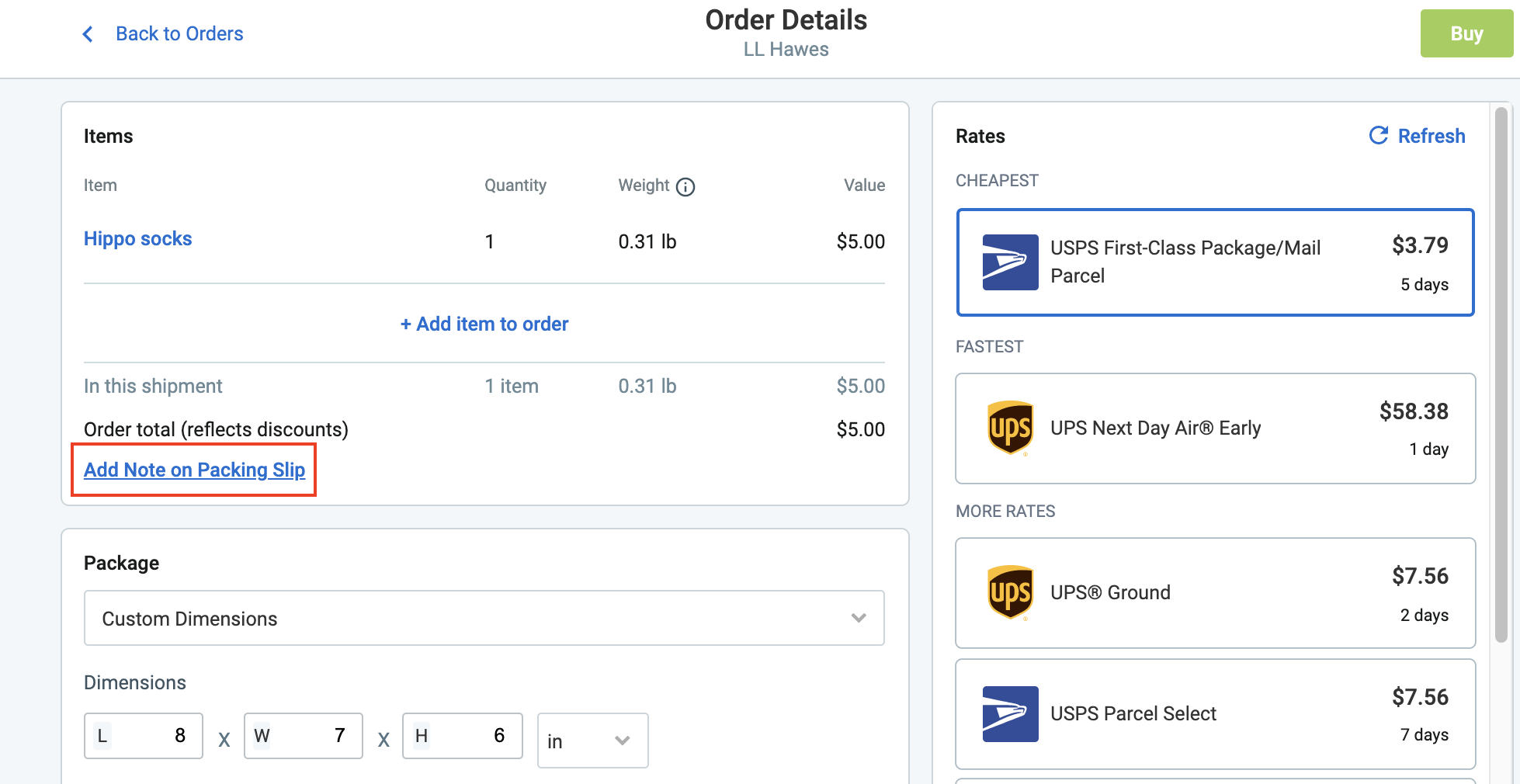Click the green Buy button

pos(1466,33)
